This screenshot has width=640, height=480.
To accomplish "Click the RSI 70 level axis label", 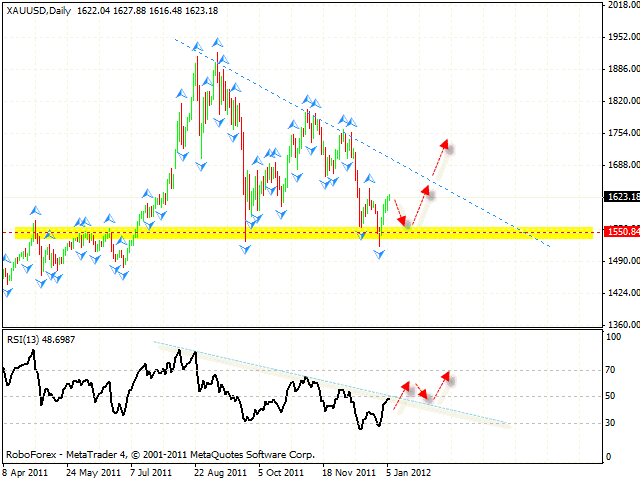I will 612,370.
